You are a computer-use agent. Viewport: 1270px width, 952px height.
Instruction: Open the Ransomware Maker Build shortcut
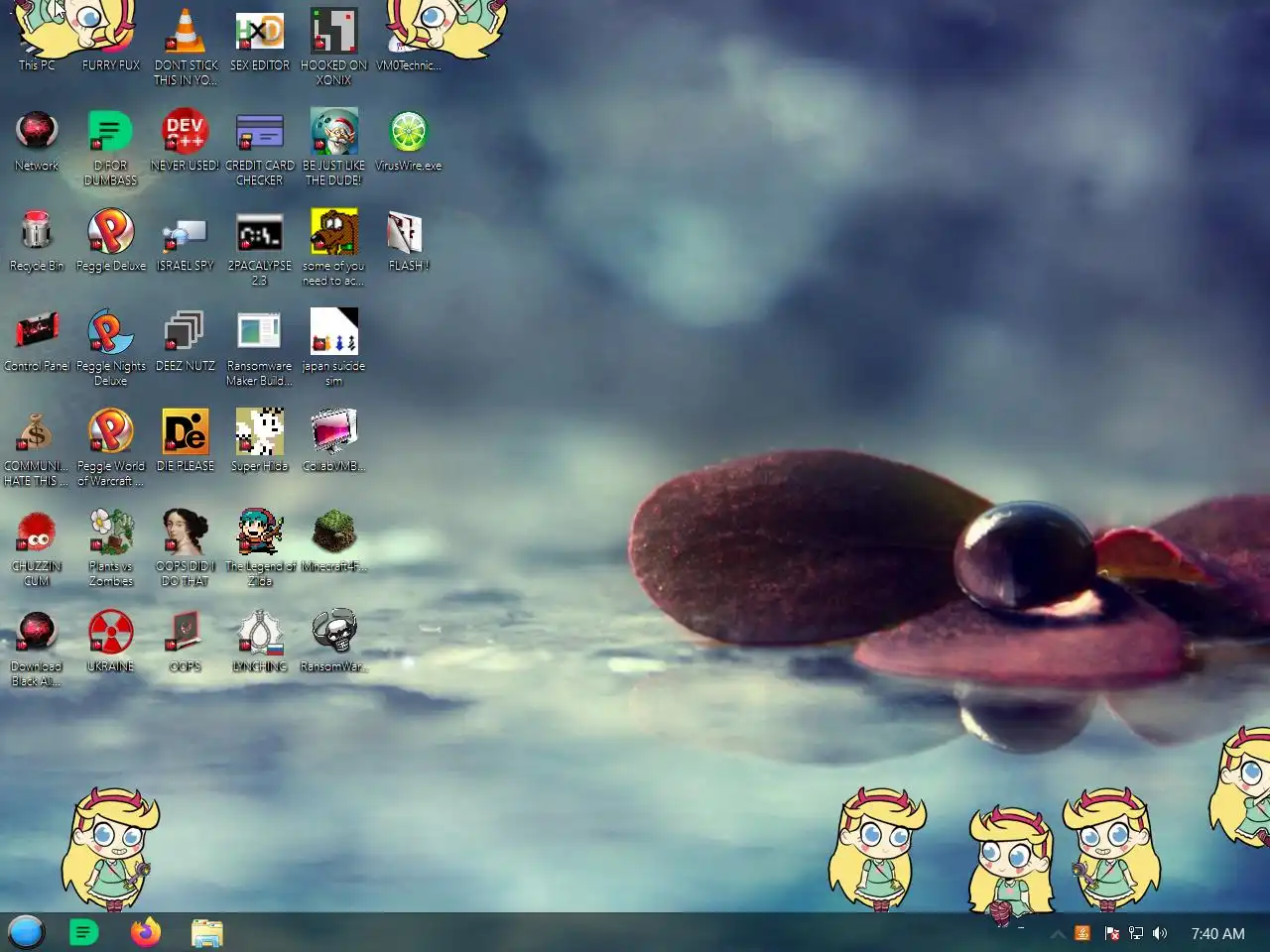coord(260,347)
